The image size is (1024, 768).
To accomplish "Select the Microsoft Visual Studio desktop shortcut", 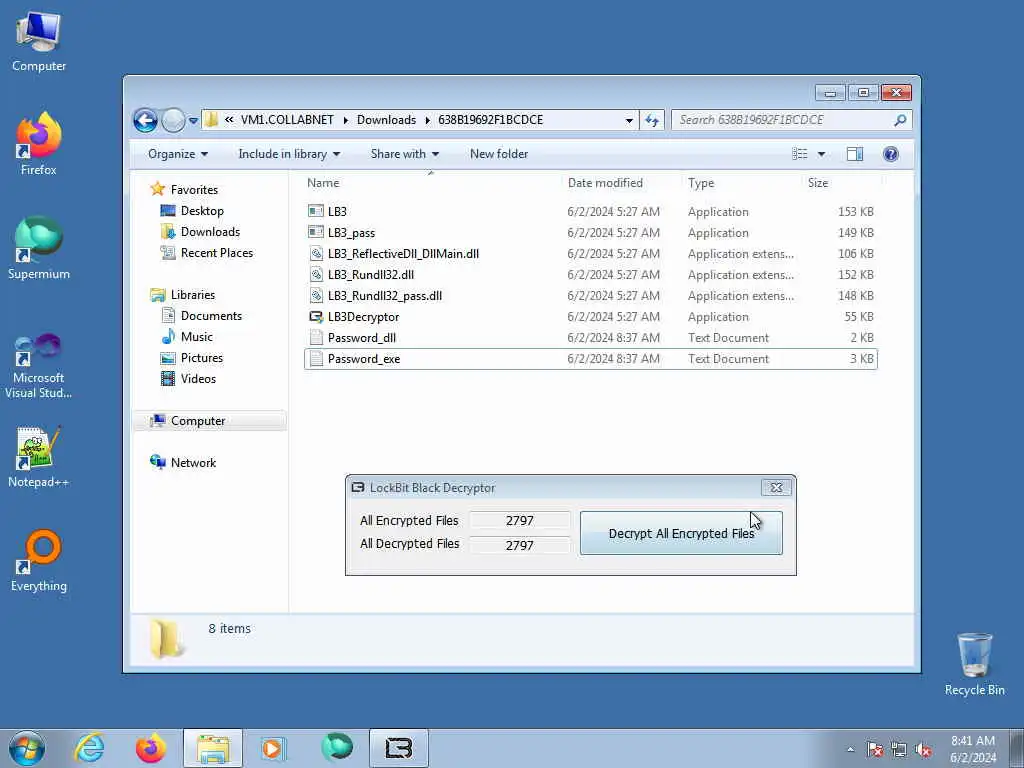I will (x=39, y=366).
